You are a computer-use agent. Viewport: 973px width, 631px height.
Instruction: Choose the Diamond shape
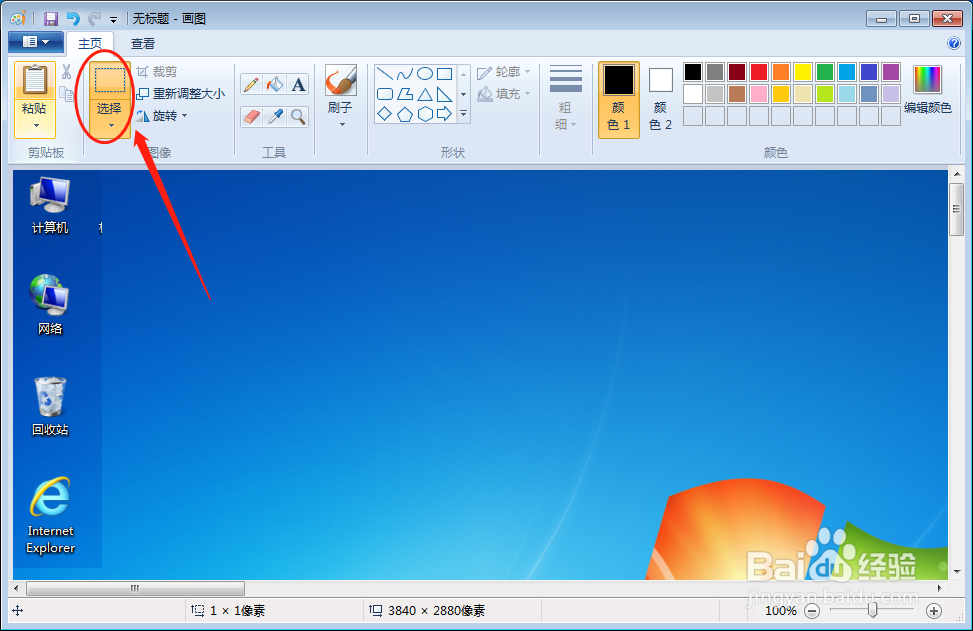click(x=385, y=114)
